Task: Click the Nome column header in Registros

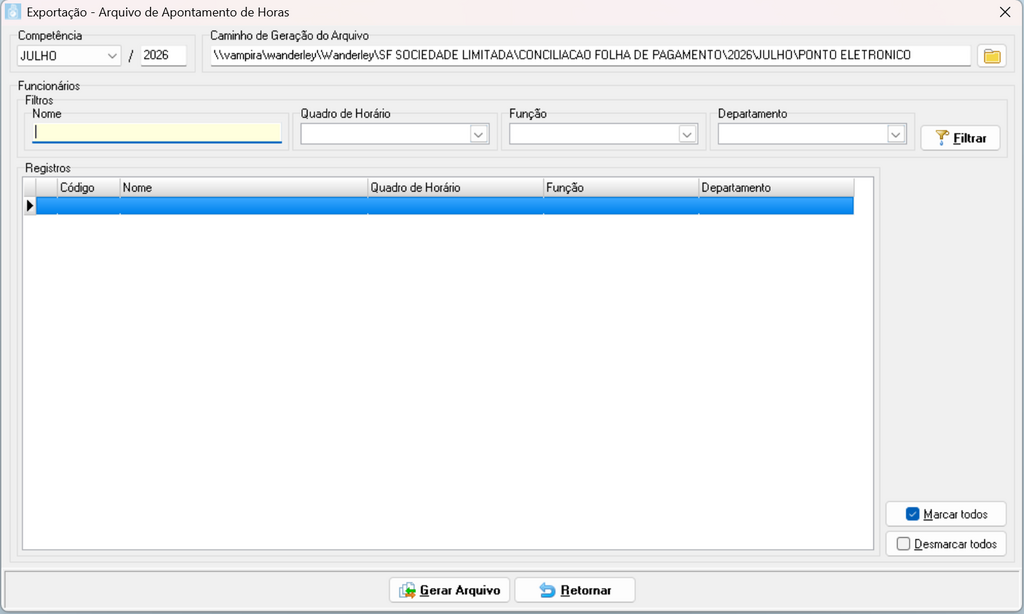Action: [244, 187]
